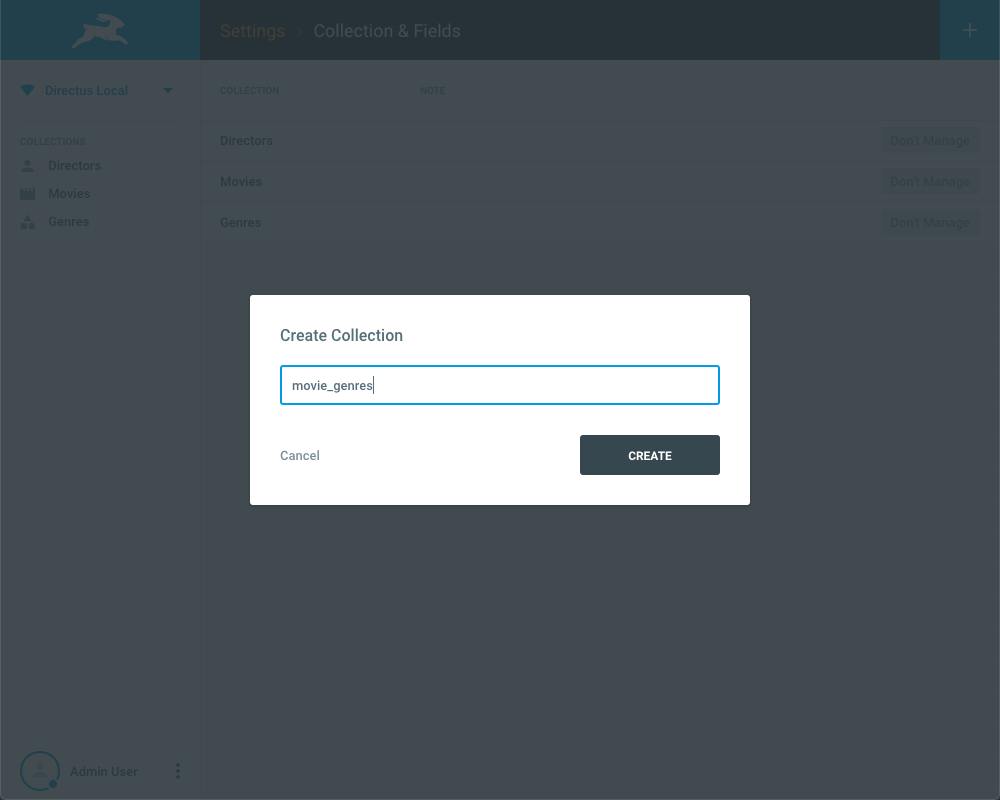Screen dimensions: 1000x800
Task: Select the Movies row in table
Action: click(x=600, y=182)
